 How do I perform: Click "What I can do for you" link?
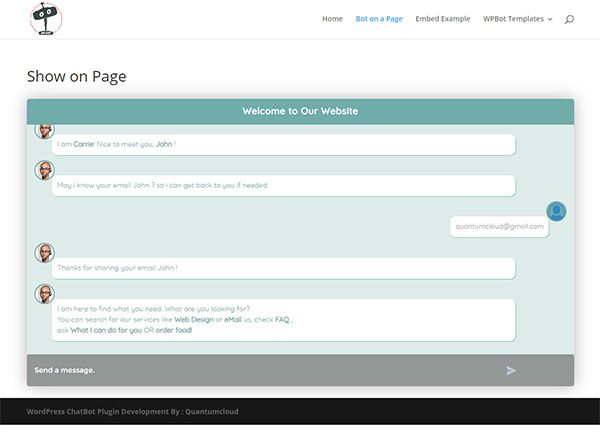[x=106, y=330]
